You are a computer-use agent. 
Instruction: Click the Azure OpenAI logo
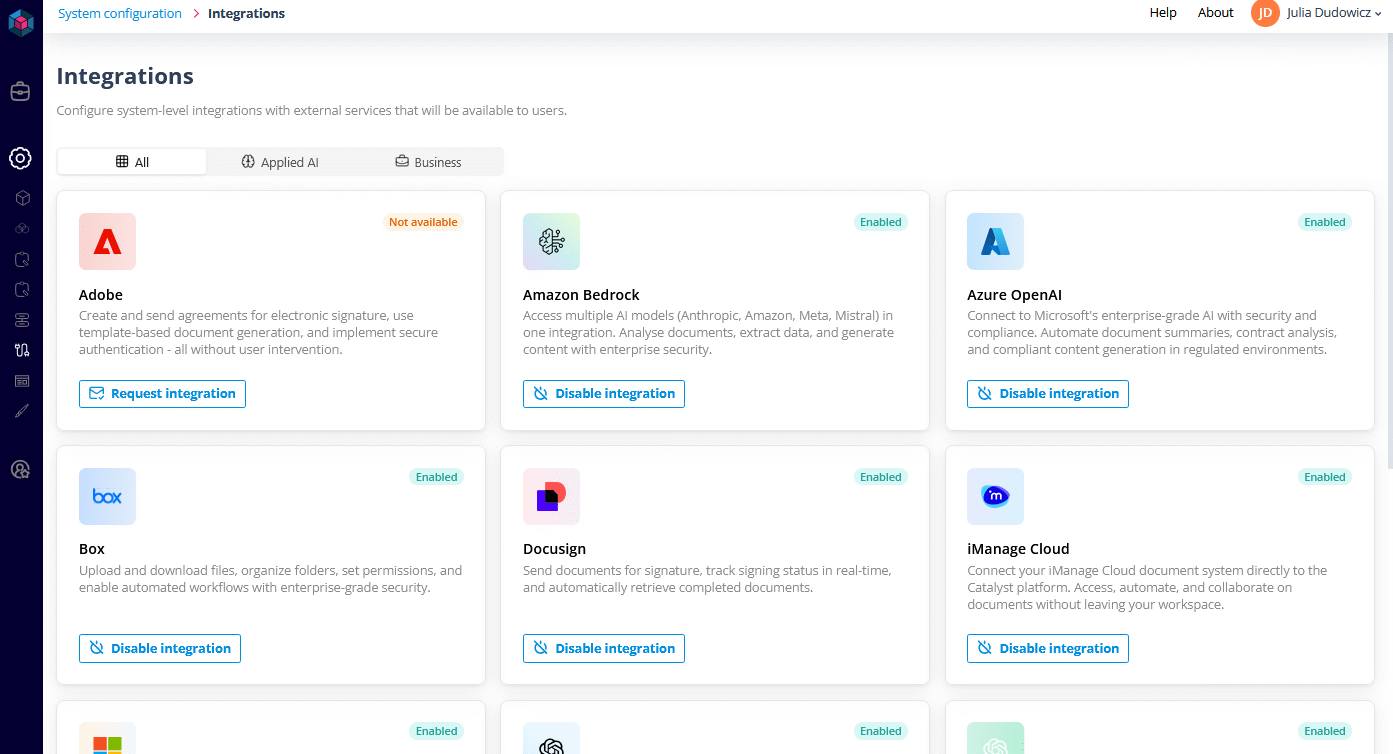pos(995,241)
